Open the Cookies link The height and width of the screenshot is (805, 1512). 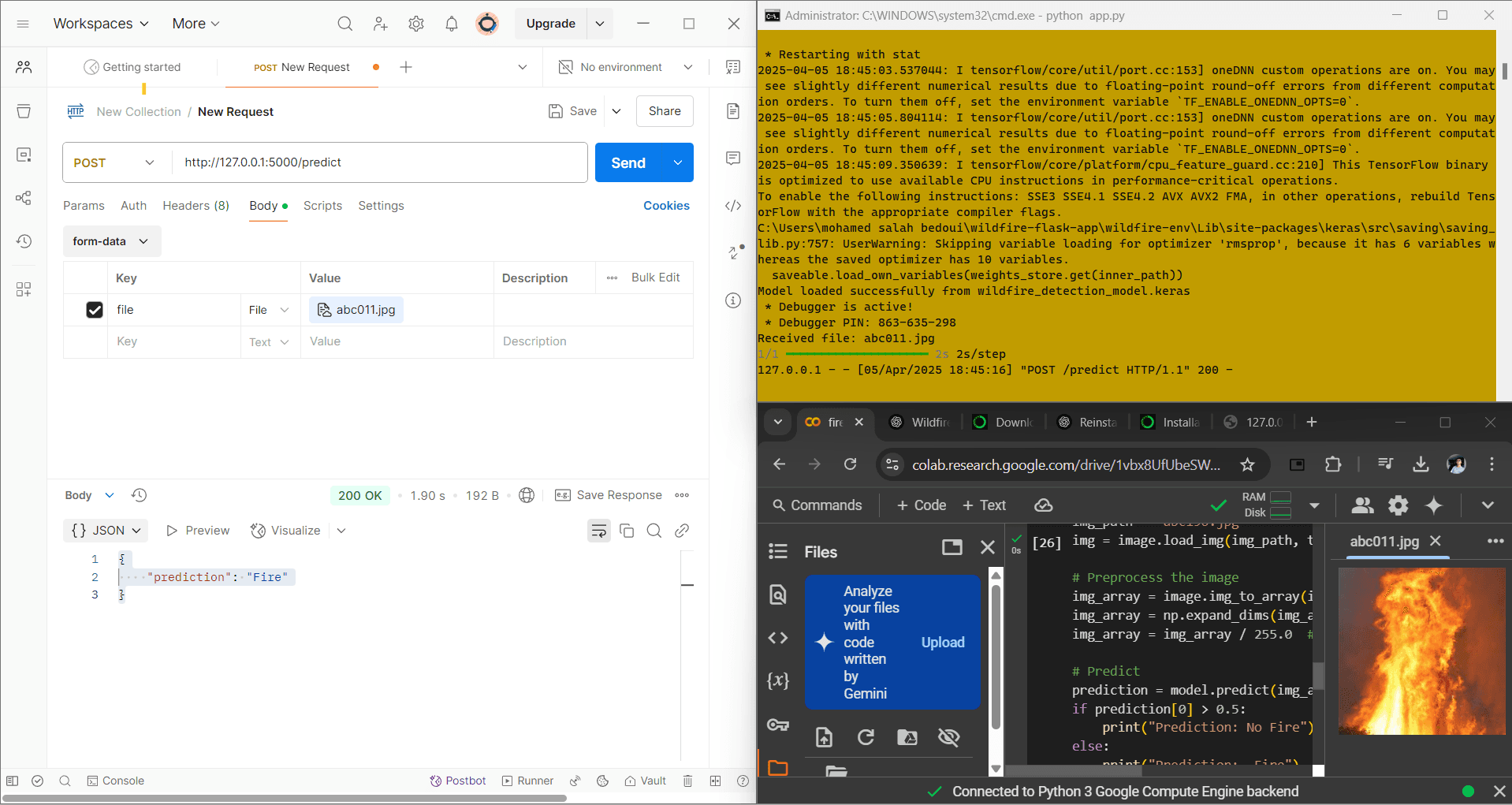point(666,206)
